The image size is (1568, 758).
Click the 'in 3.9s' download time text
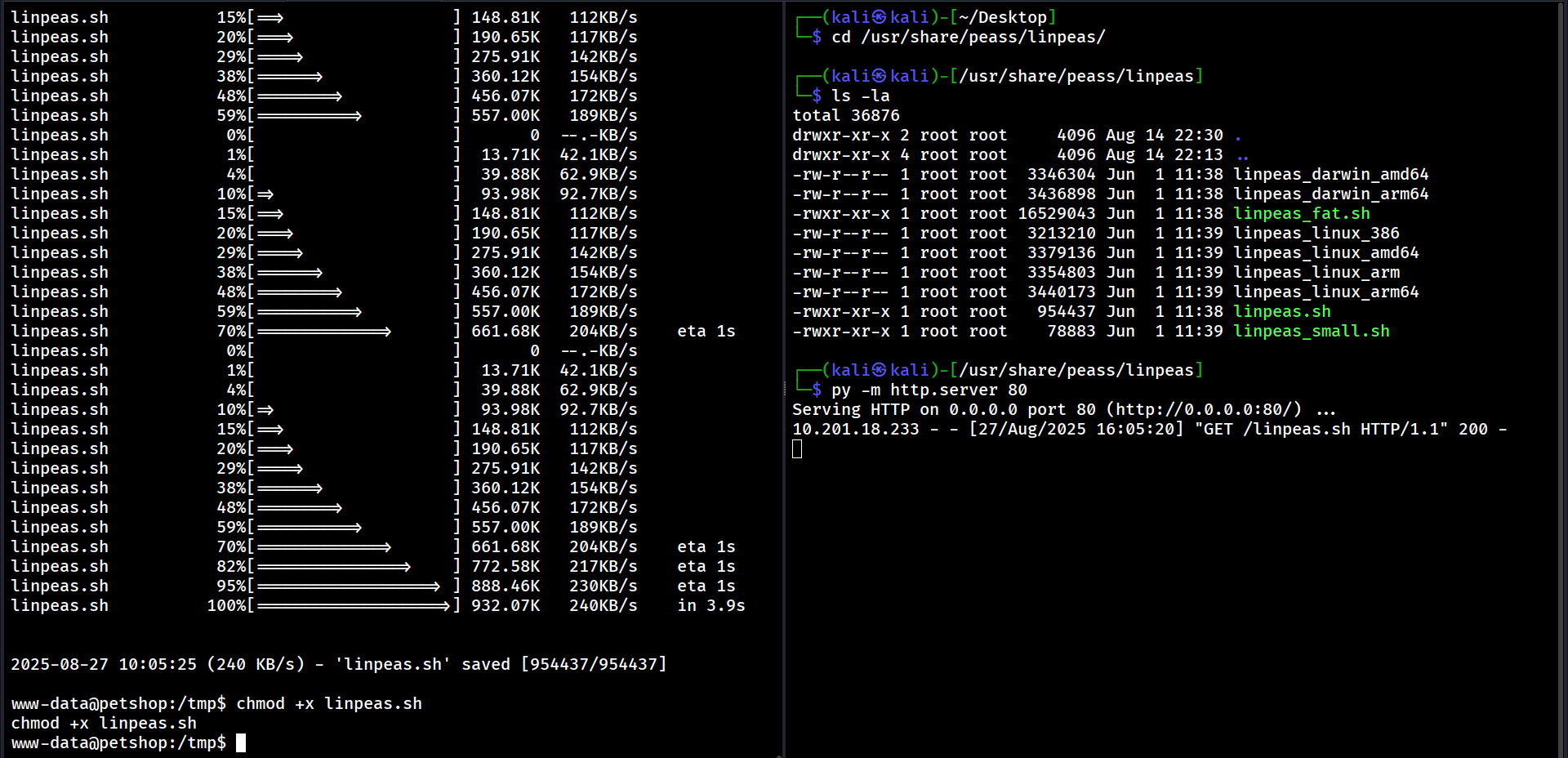point(710,605)
